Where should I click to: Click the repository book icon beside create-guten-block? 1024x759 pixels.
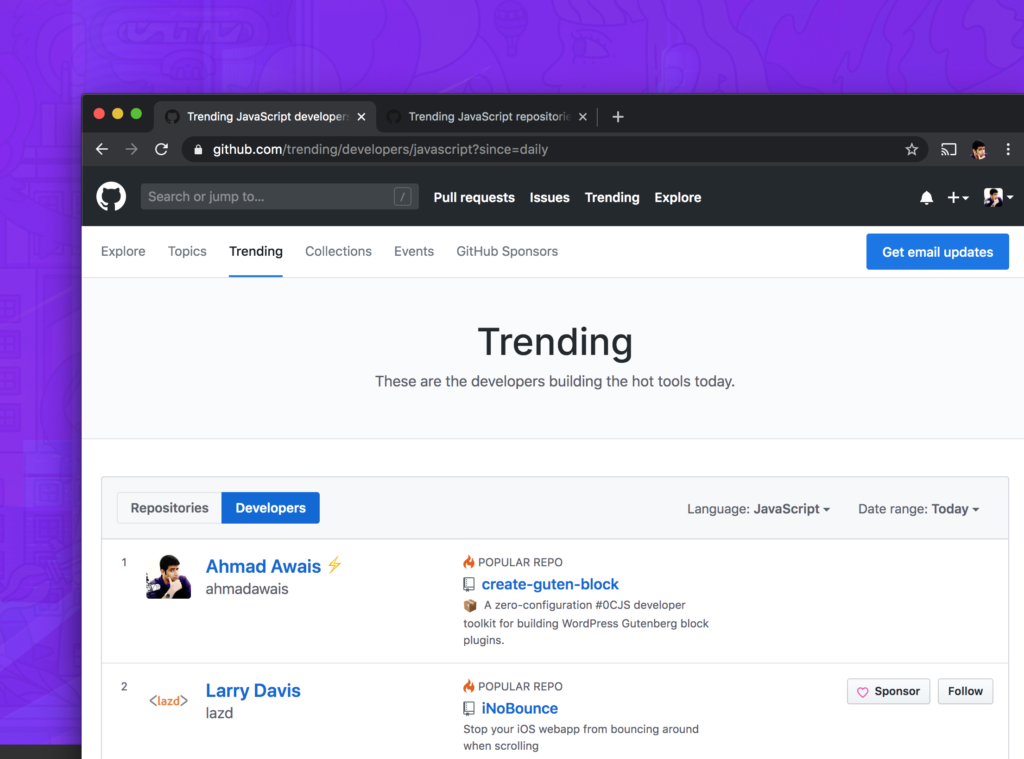tap(469, 584)
